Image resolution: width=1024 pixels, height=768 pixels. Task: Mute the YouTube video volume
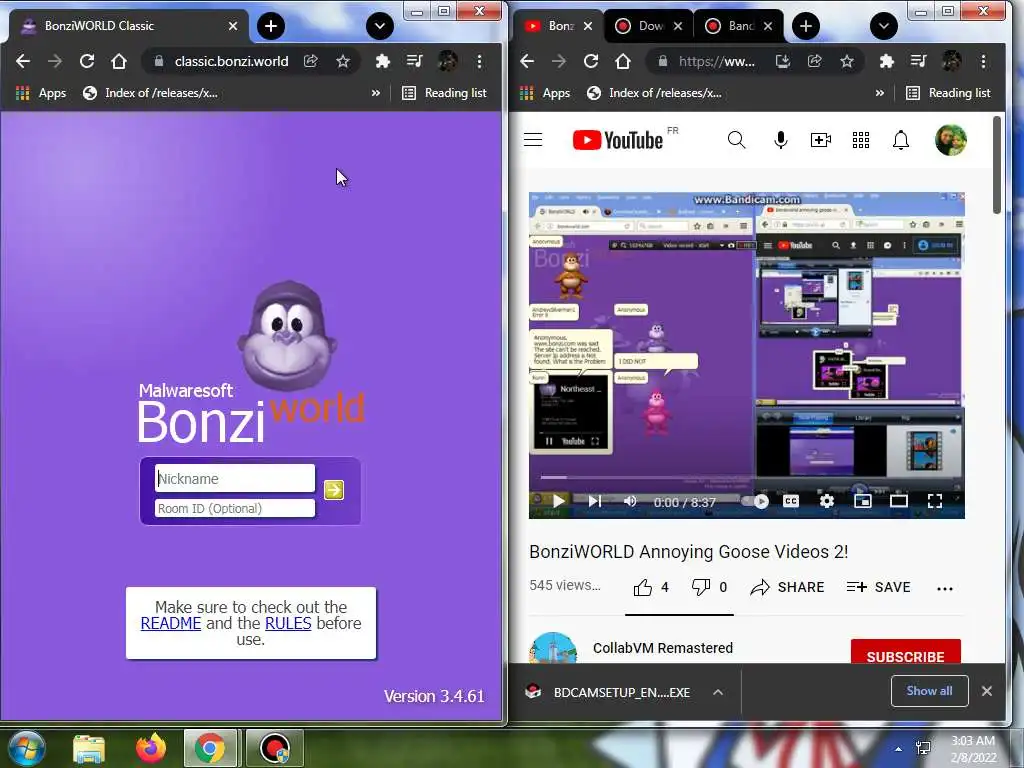point(630,501)
